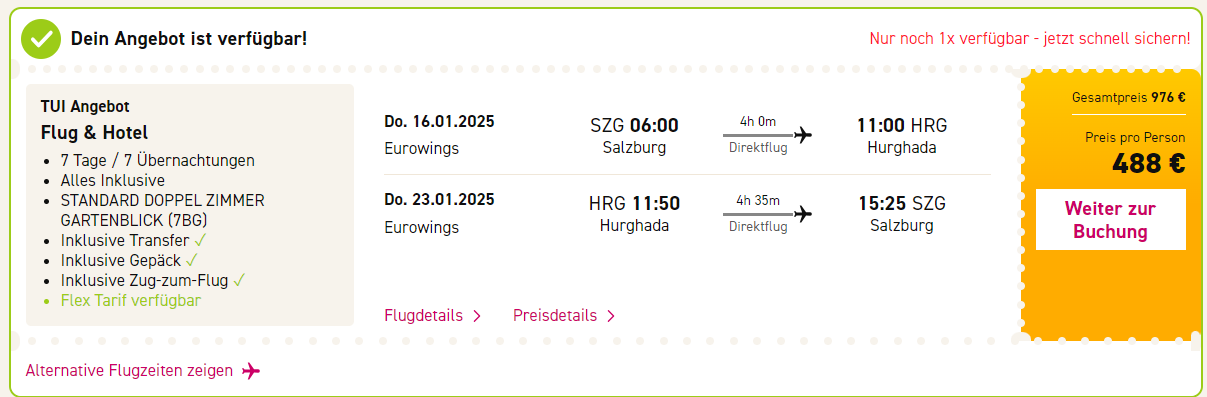
Task: Expand Flugdetails via its chevron arrow
Action: 477,316
